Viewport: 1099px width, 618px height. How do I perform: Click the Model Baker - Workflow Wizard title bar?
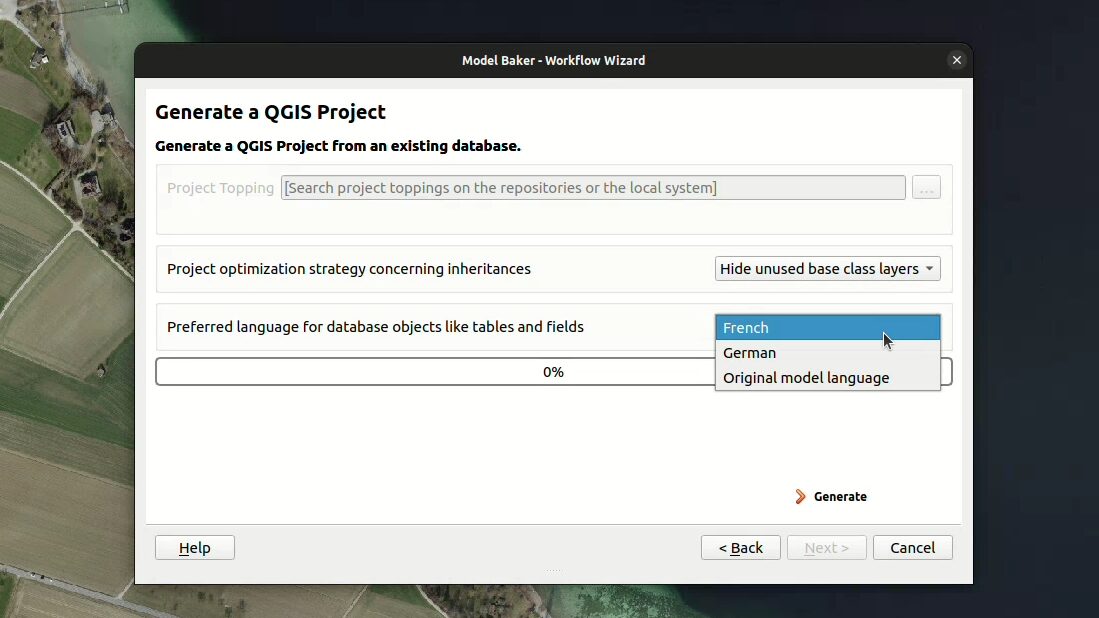[553, 60]
